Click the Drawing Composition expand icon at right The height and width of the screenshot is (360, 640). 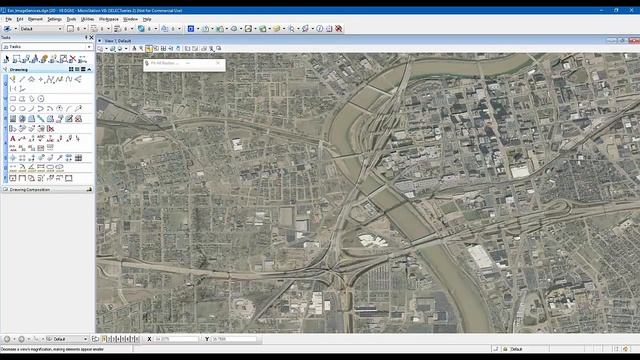coord(89,189)
